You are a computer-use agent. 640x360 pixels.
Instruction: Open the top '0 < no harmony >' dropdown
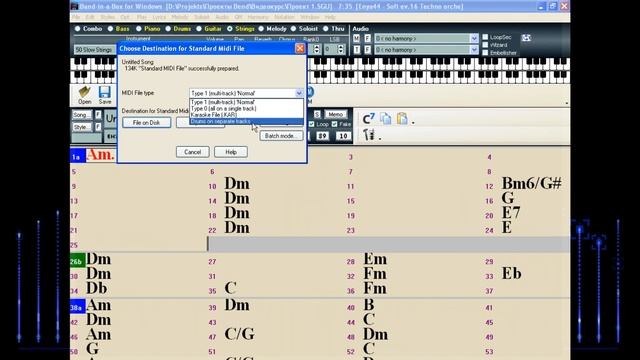pos(473,38)
